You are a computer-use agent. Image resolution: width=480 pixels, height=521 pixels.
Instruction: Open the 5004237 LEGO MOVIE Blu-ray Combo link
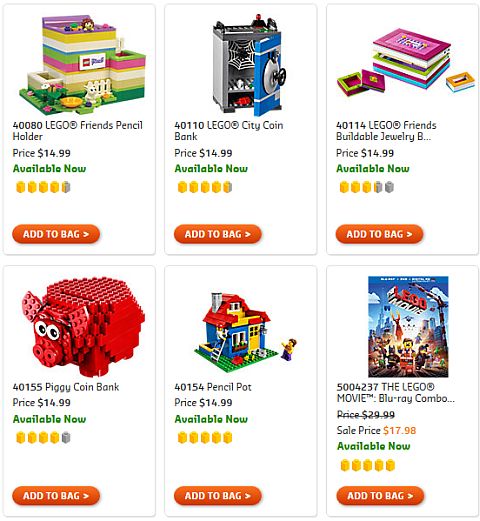click(x=395, y=393)
